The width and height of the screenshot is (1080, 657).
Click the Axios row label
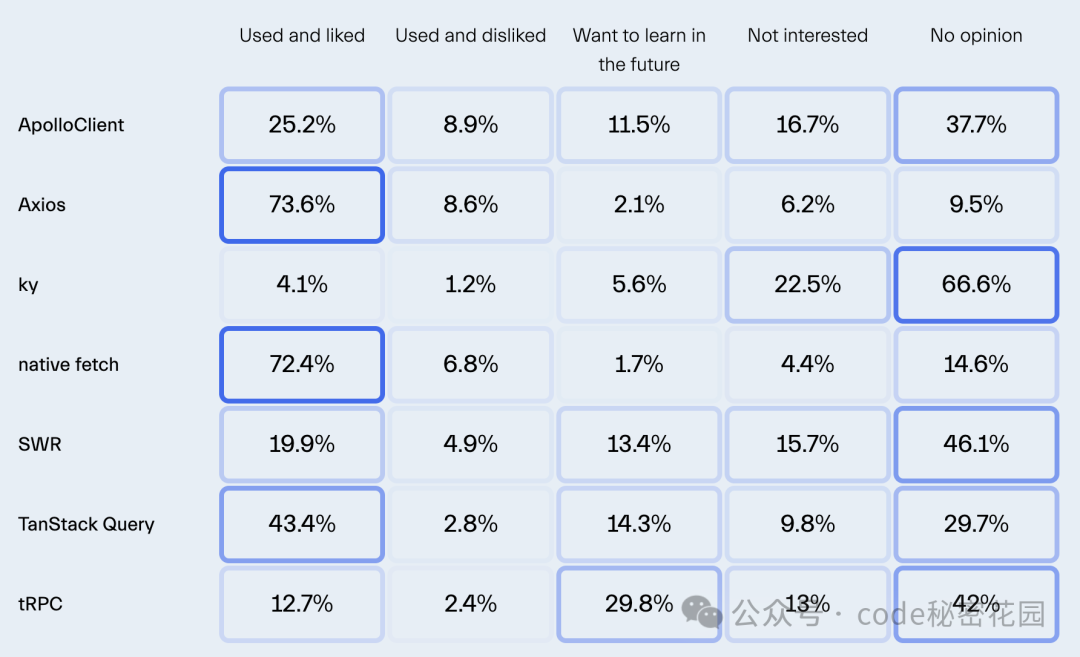41,205
